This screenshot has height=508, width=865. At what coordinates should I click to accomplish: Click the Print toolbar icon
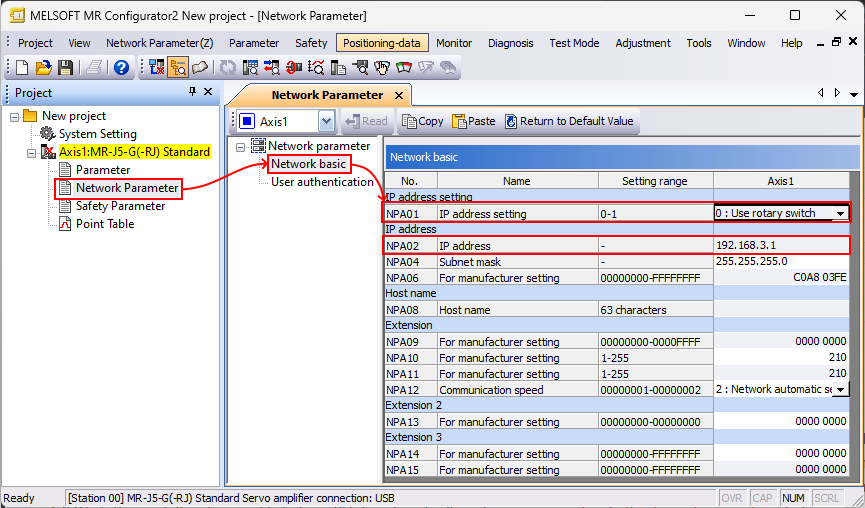tap(94, 67)
